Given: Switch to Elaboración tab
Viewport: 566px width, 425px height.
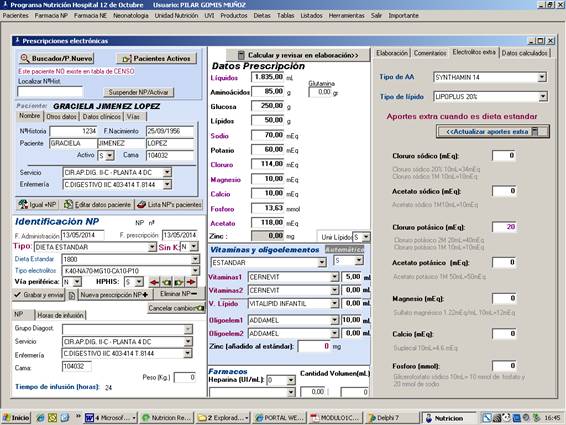Looking at the screenshot, I should (392, 53).
